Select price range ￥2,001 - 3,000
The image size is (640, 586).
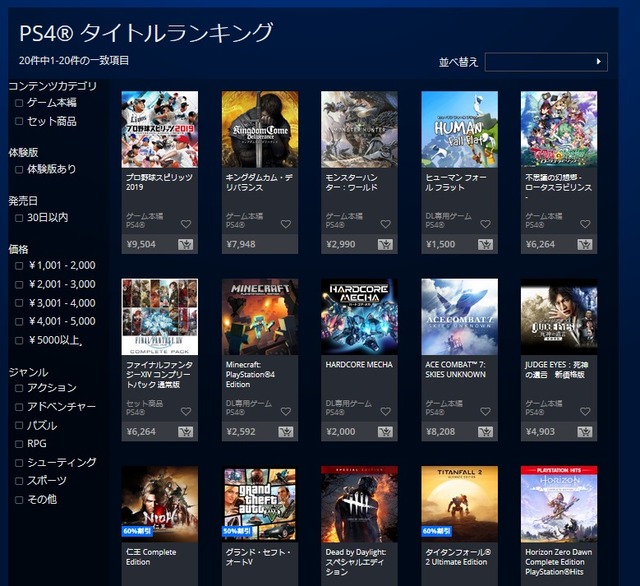pos(19,284)
